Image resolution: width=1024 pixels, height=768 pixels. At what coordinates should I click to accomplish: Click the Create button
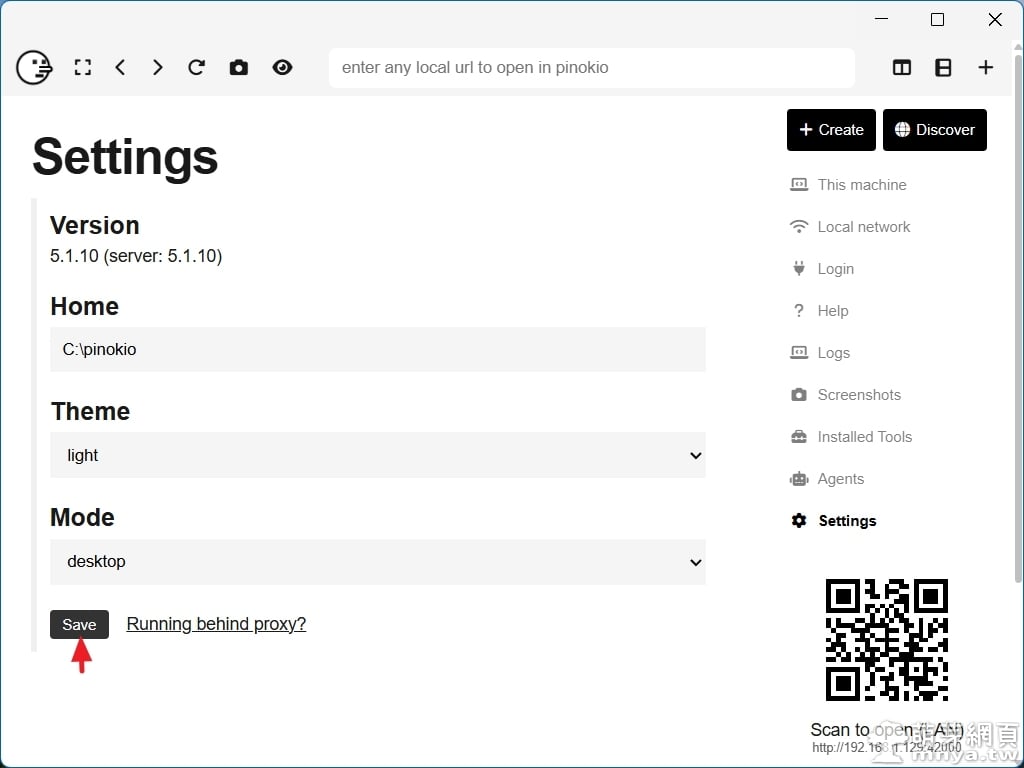point(831,130)
